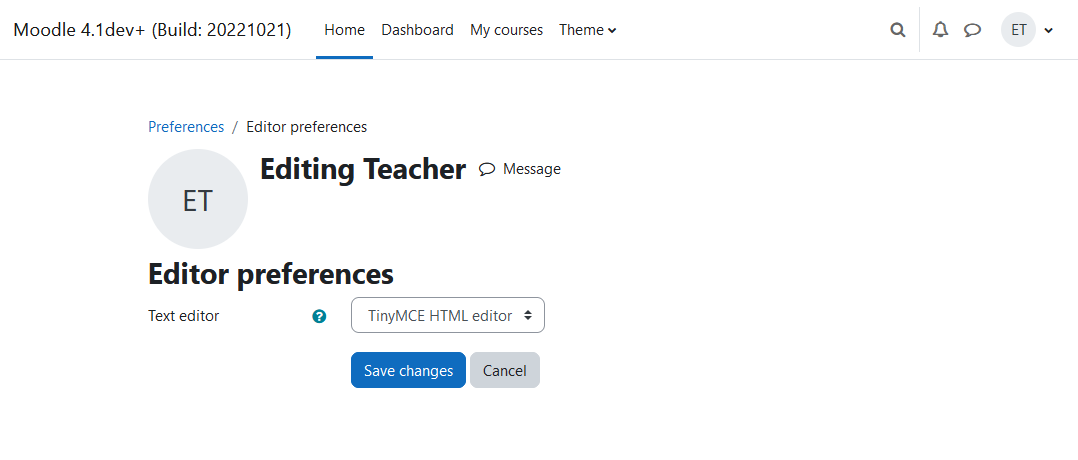Click the up-down arrows on Text editor select

[x=528, y=316]
